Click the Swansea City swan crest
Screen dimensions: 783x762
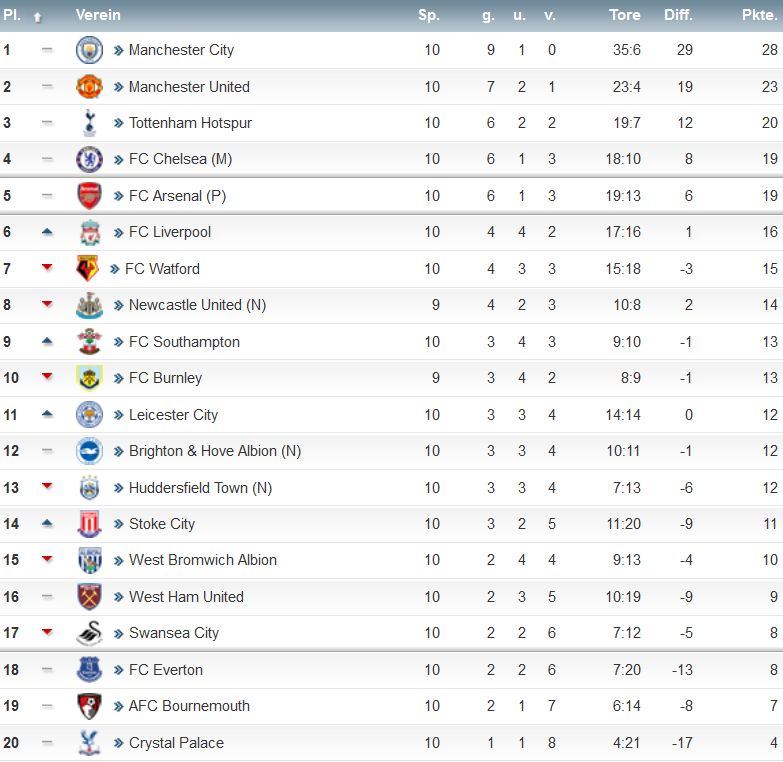pyautogui.click(x=89, y=633)
